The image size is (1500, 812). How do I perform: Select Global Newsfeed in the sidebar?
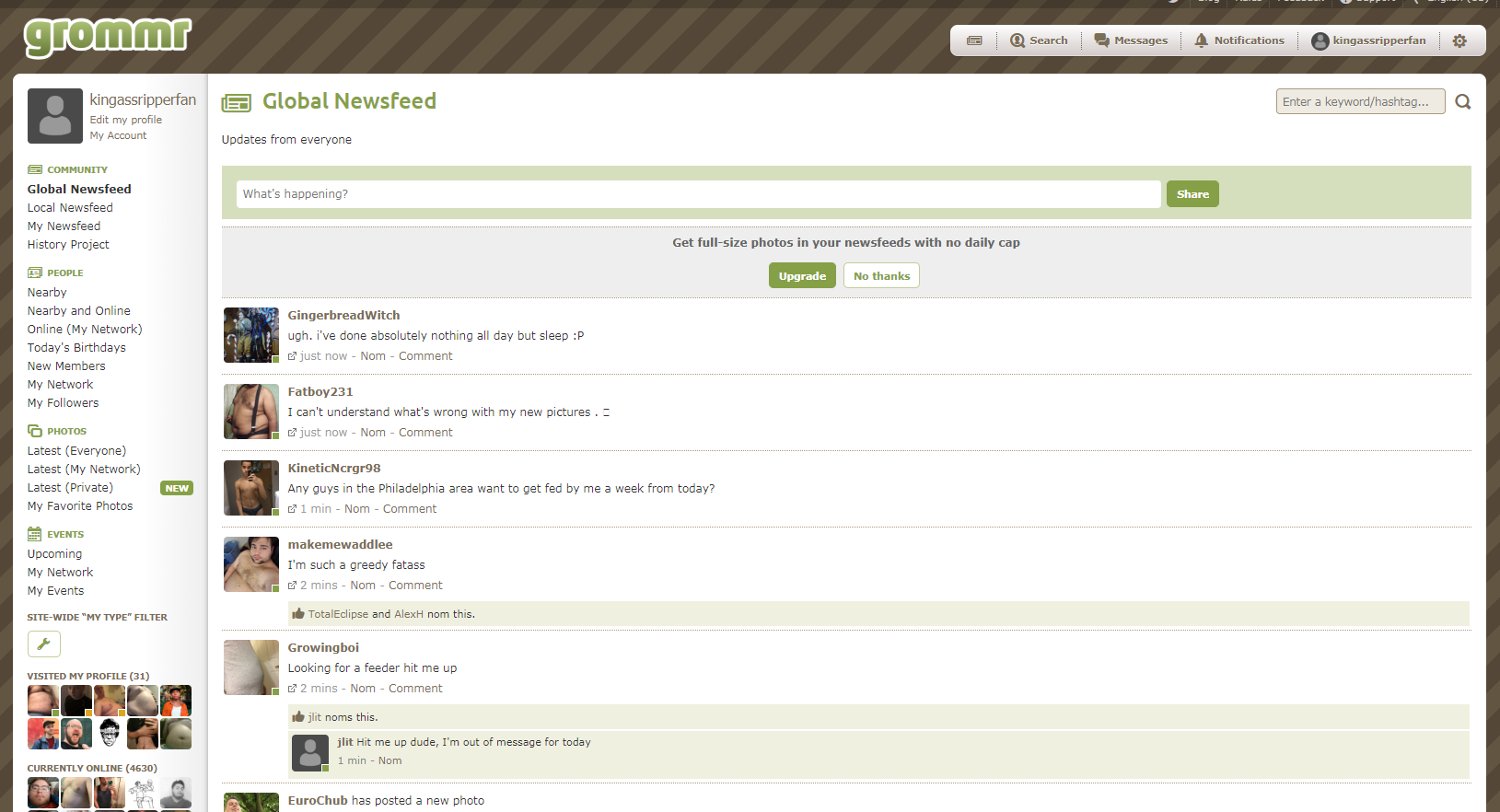(x=79, y=189)
